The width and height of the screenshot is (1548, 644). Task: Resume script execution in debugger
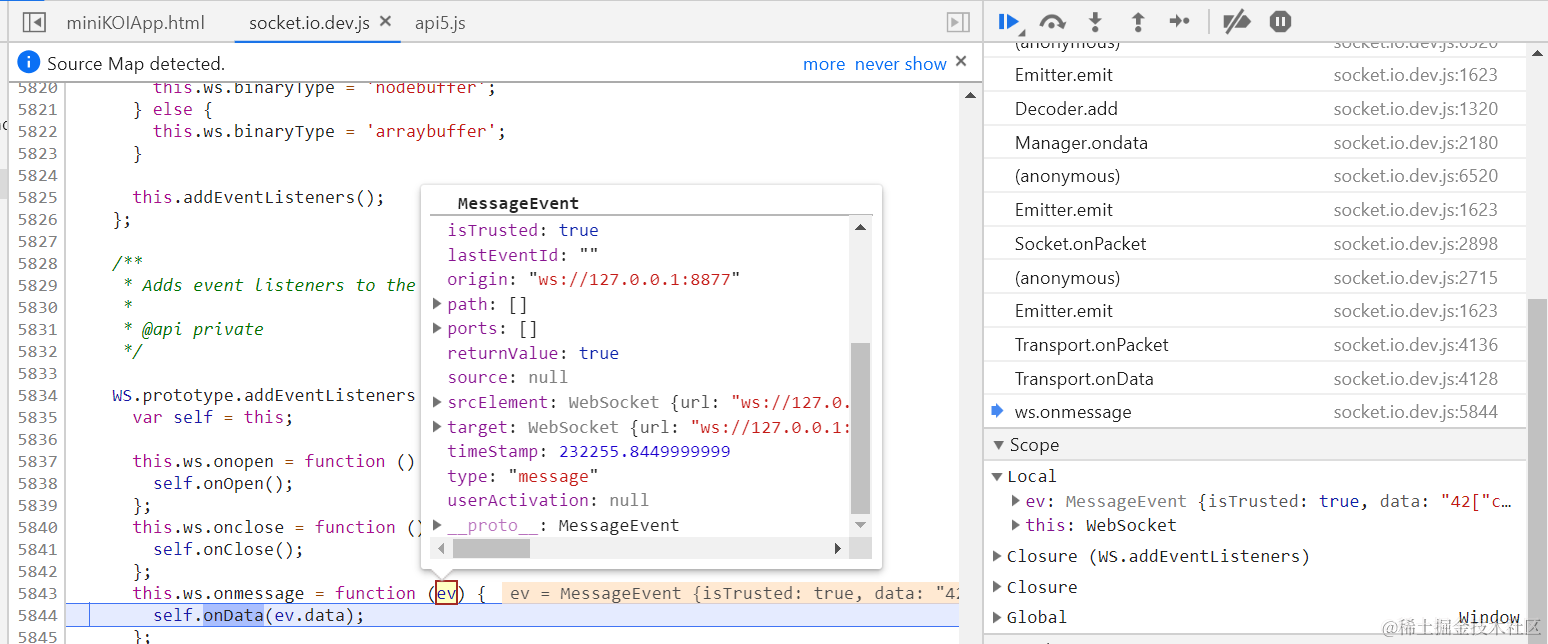pyautogui.click(x=1008, y=21)
